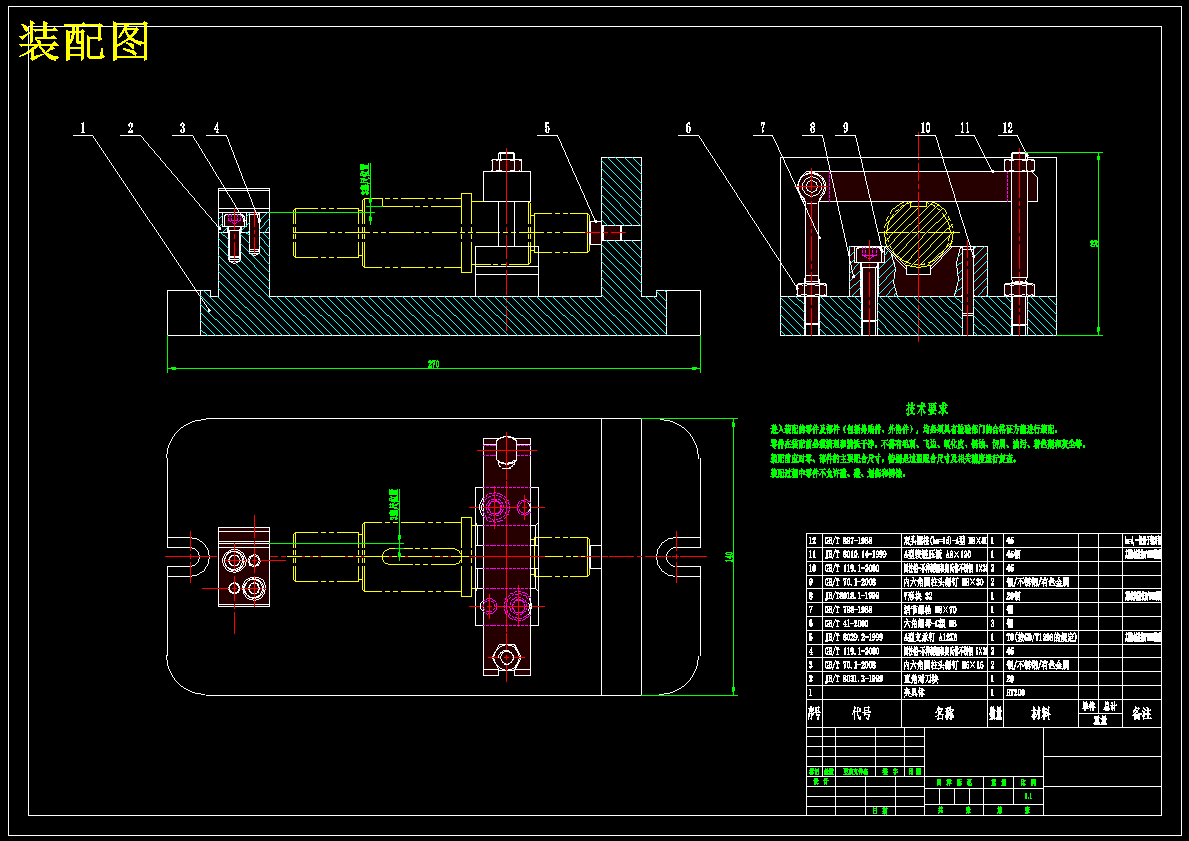
Task: Select the "总计" weight sub-header cell
Action: point(1109,707)
